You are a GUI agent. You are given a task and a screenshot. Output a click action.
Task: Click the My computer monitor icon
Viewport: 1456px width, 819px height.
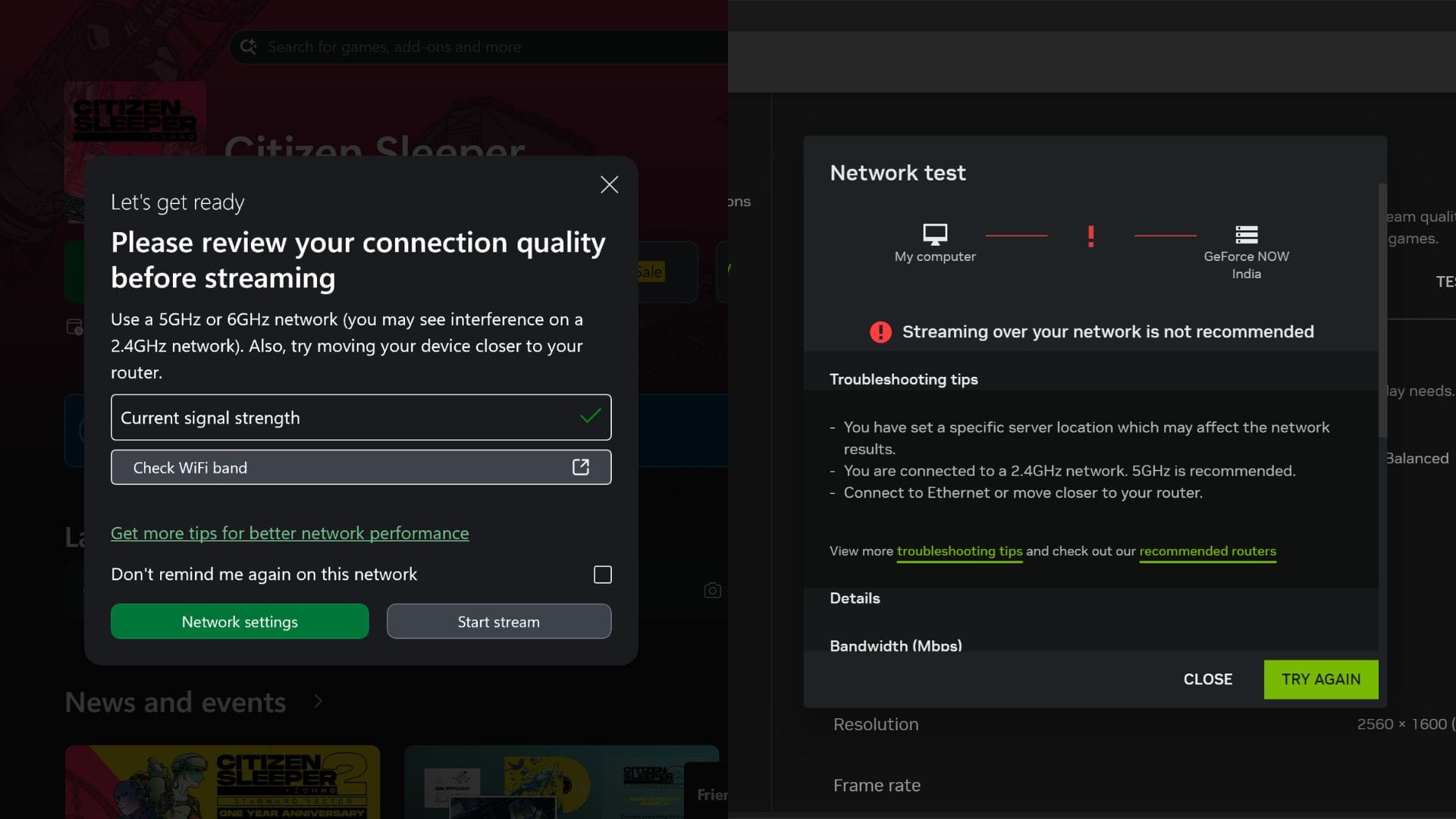coord(936,236)
